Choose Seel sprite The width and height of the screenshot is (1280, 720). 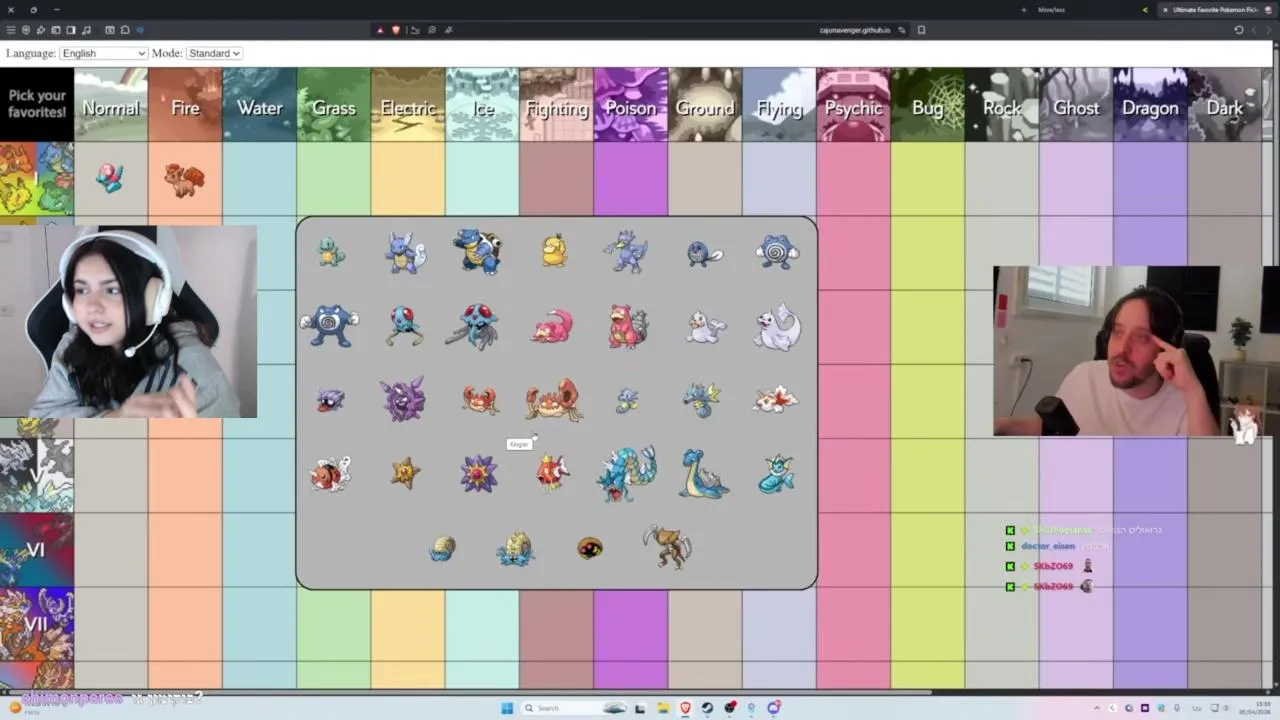coord(704,326)
